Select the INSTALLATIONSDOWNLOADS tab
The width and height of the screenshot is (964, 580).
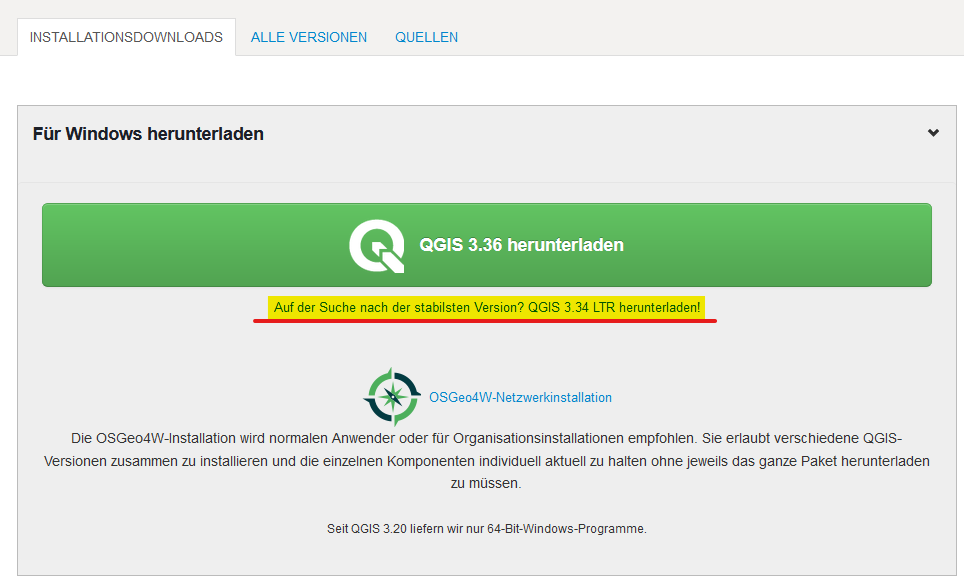[x=126, y=37]
